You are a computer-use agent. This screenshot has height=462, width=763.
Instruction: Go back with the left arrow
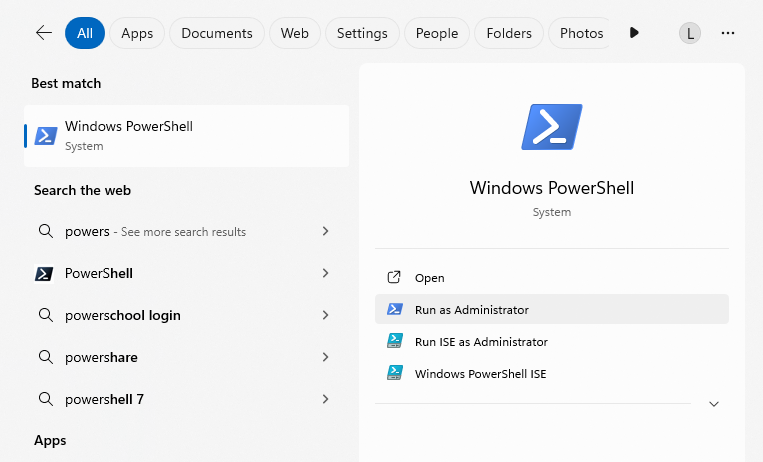coord(44,33)
